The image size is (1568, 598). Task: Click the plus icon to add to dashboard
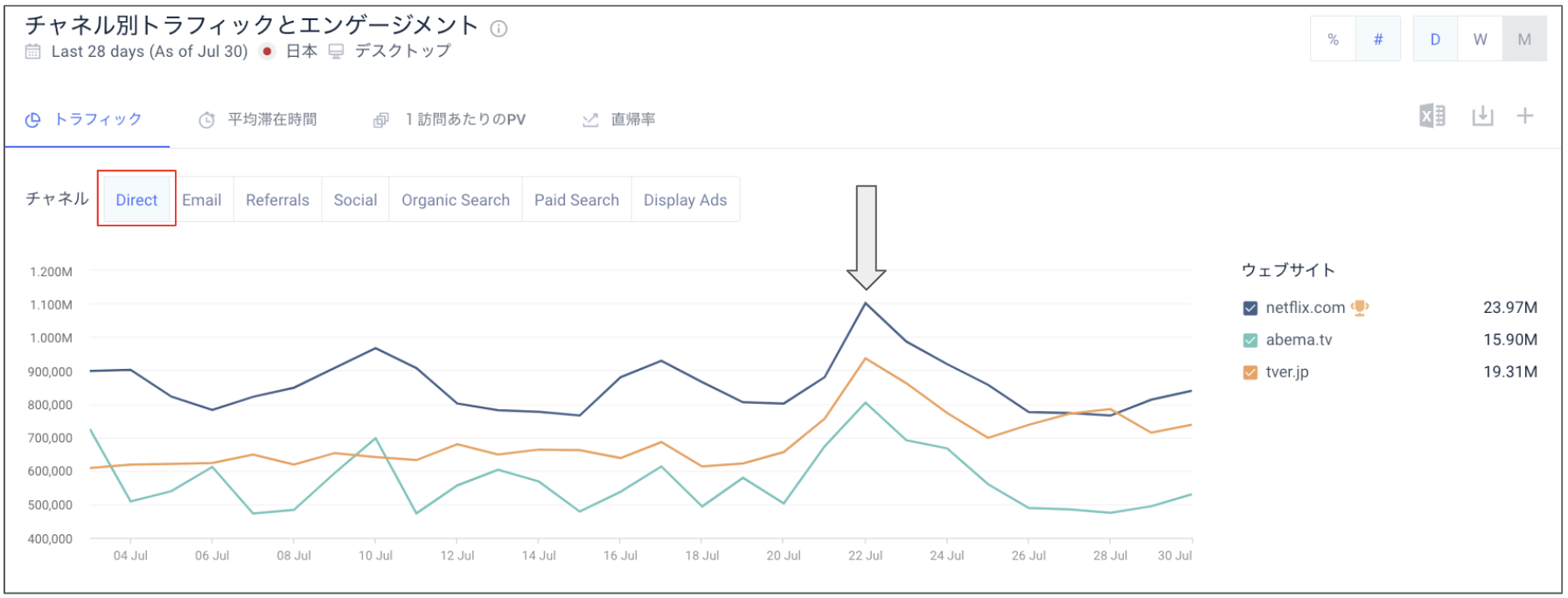[1525, 116]
